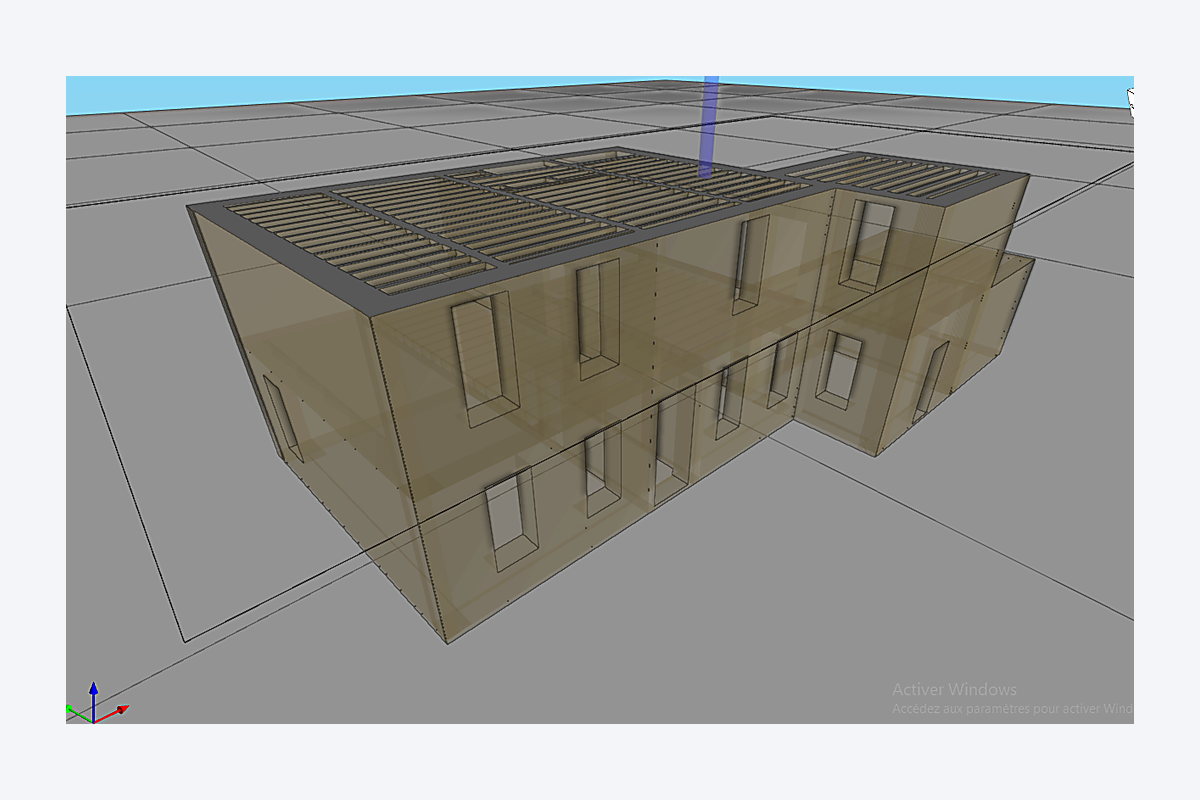Select the vertical blue axis line above the roof
1200x800 pixels.
coord(710,127)
